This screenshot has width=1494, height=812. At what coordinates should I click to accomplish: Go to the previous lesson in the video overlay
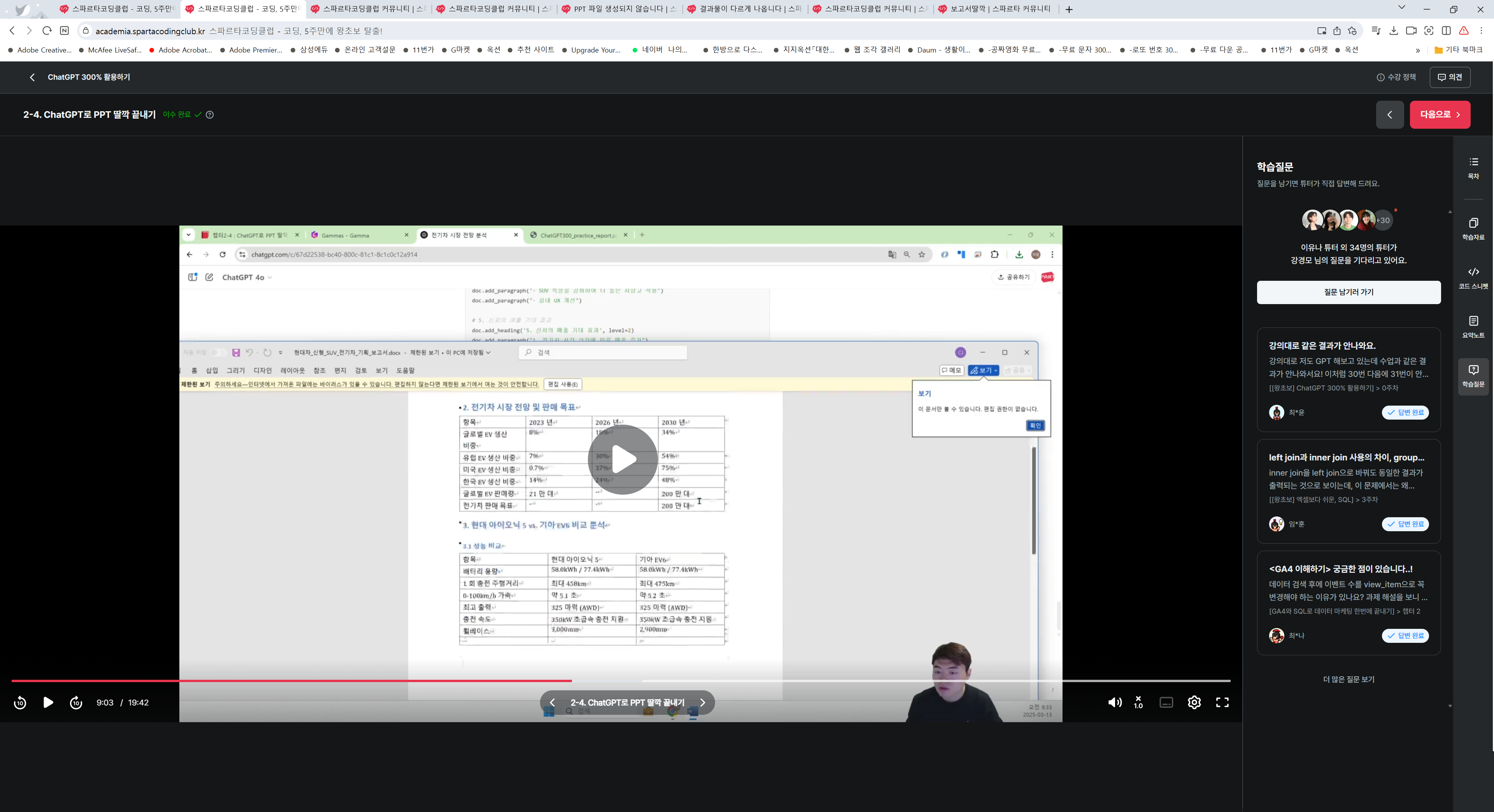point(552,702)
